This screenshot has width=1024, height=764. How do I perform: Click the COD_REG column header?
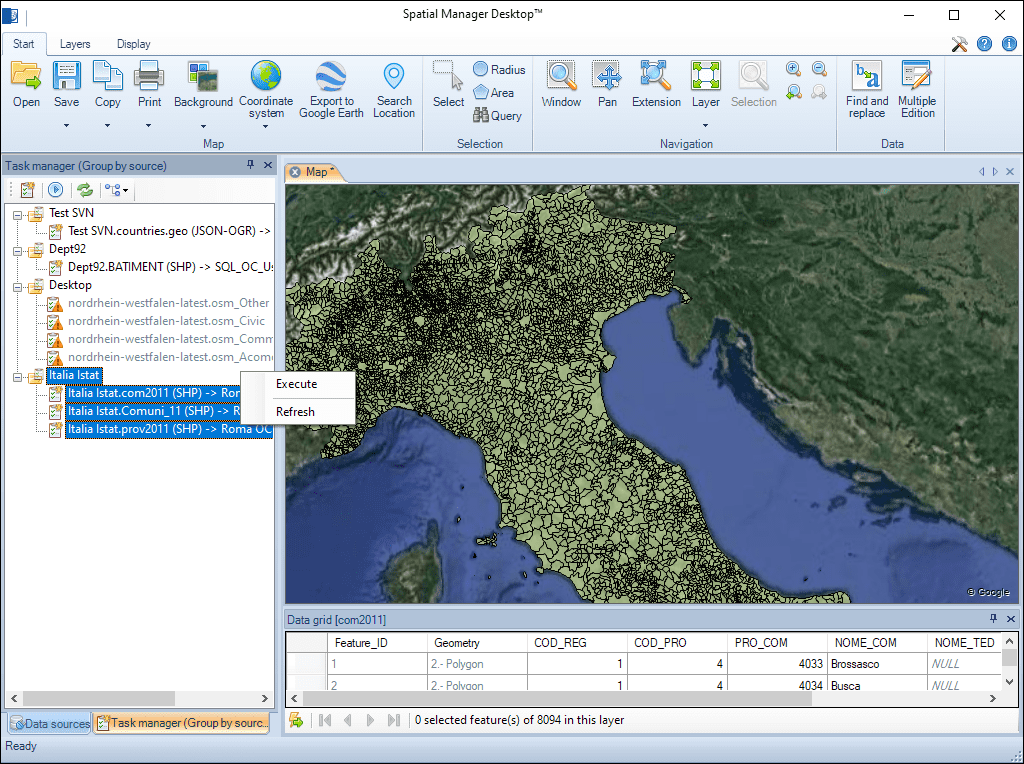click(x=577, y=643)
